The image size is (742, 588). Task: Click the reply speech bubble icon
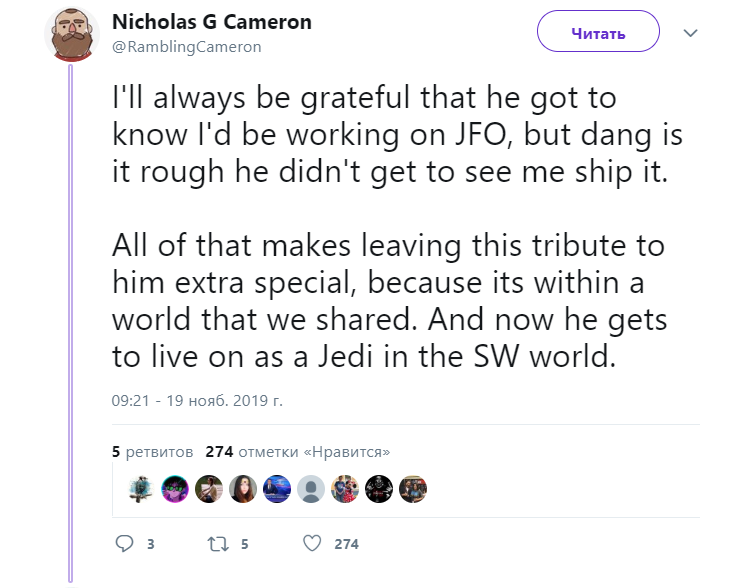(x=125, y=544)
